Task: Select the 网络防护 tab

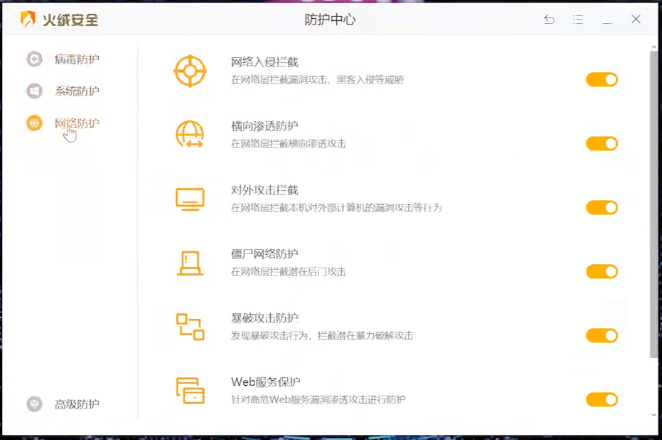Action: tap(77, 123)
